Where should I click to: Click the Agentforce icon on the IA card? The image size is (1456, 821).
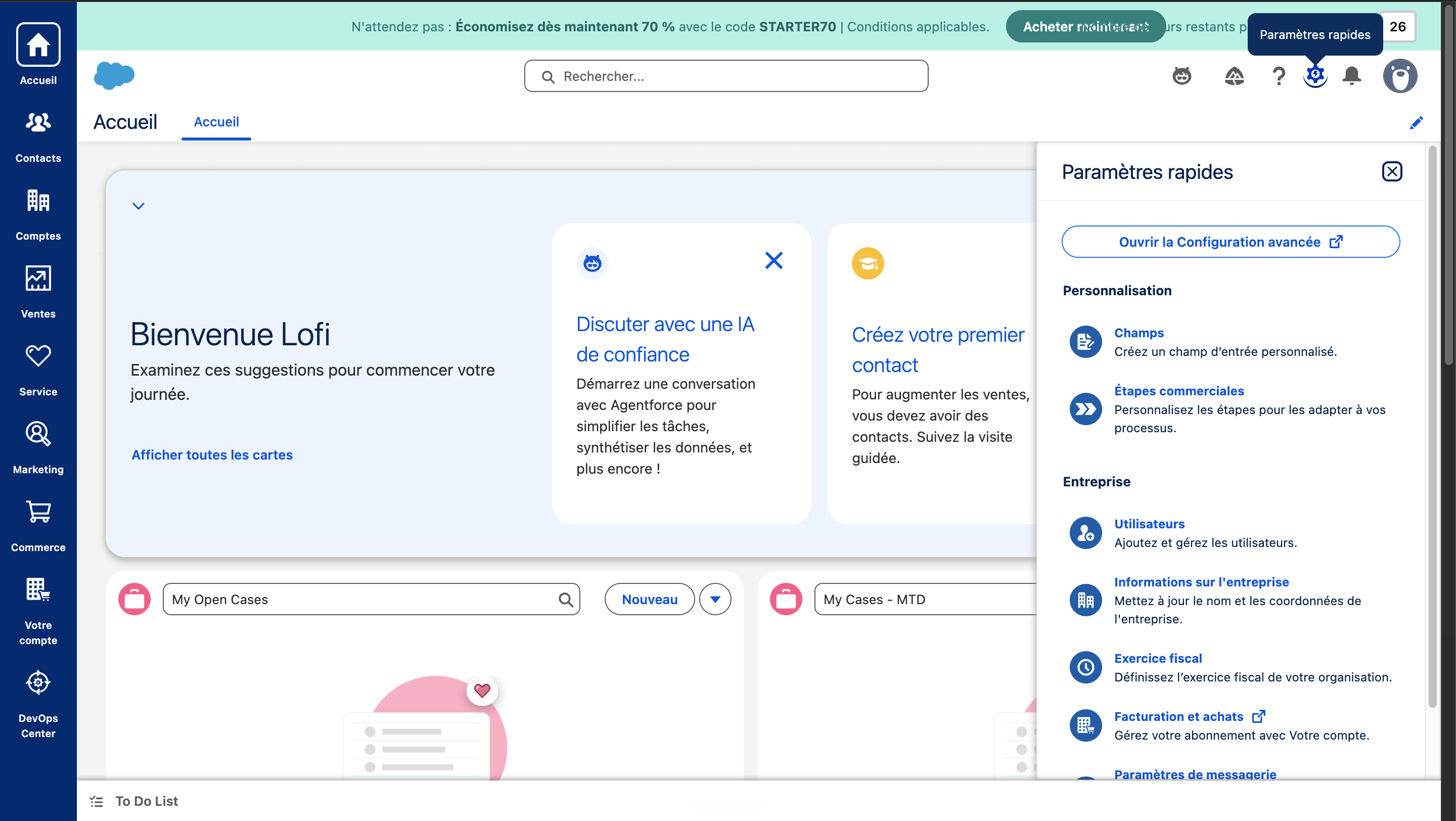pyautogui.click(x=592, y=263)
